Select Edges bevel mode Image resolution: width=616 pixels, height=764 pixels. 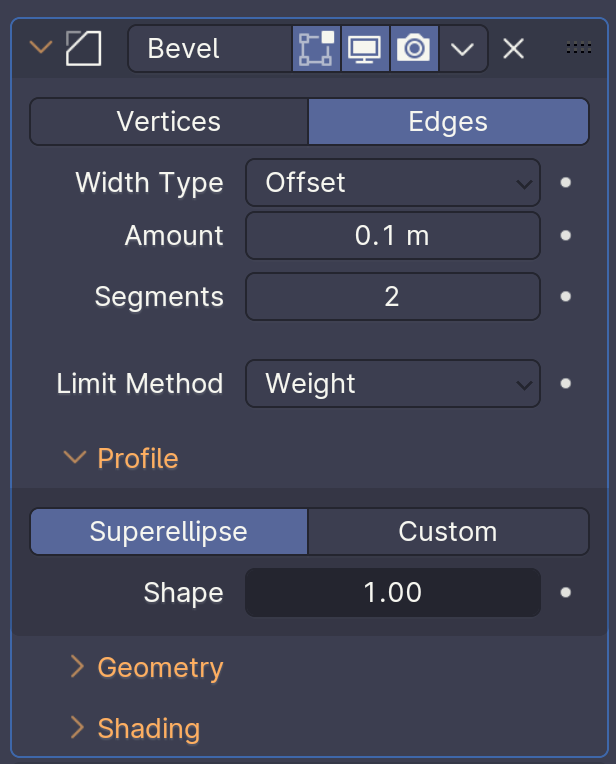pyautogui.click(x=448, y=122)
